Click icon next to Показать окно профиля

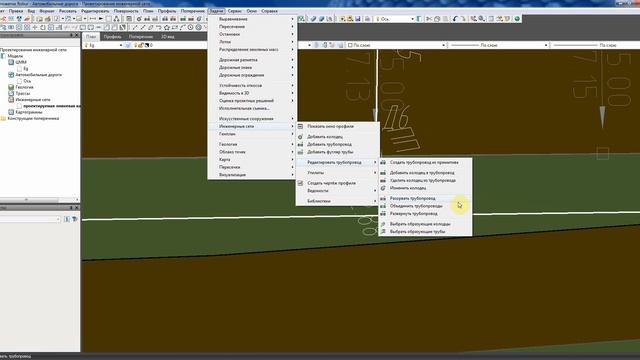(300, 127)
